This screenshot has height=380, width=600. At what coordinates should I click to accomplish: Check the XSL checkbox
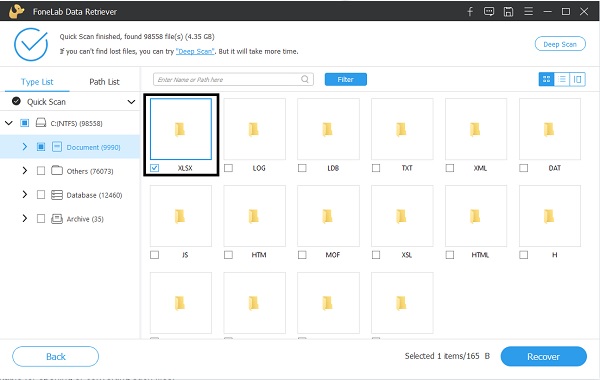(x=376, y=255)
